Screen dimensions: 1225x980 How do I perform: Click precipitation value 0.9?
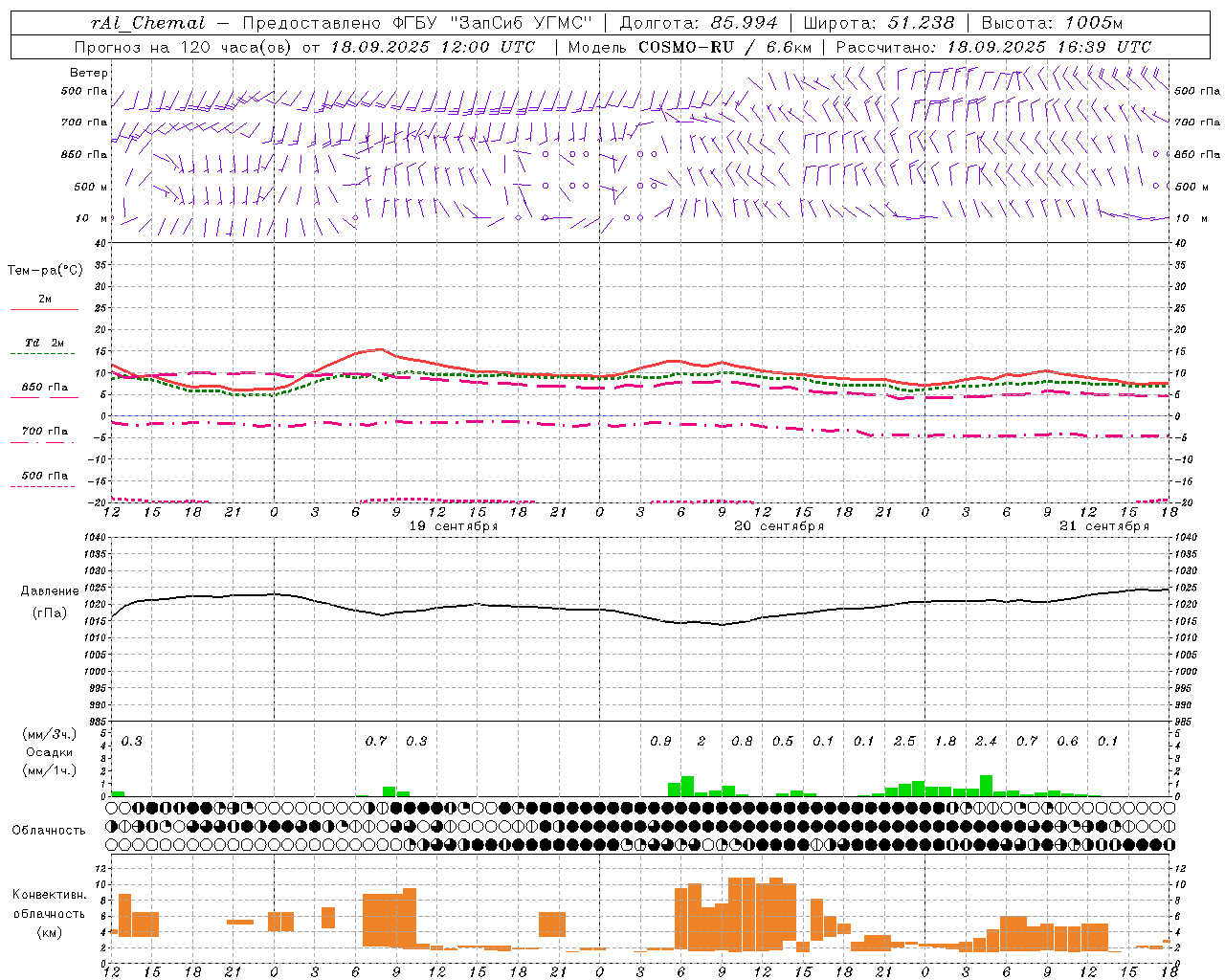click(x=660, y=742)
